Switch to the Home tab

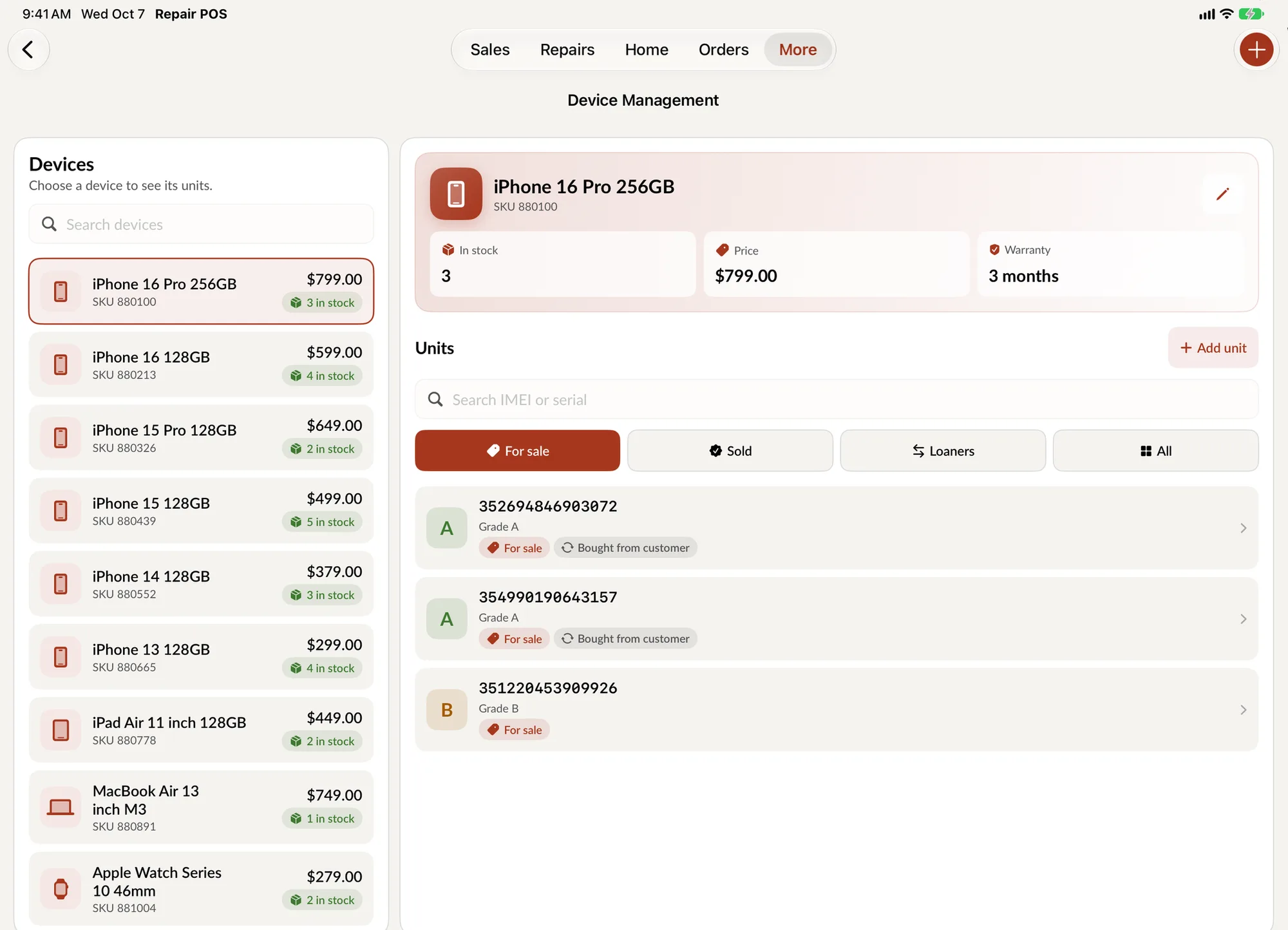click(646, 50)
